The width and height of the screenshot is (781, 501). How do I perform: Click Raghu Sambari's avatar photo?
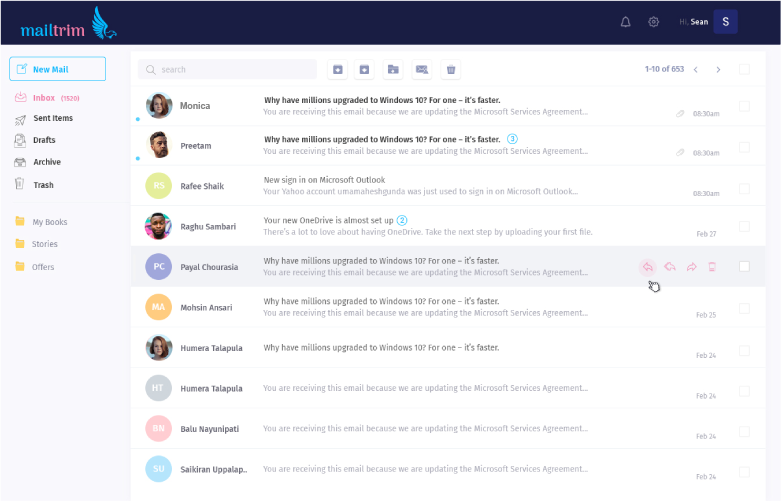click(159, 226)
